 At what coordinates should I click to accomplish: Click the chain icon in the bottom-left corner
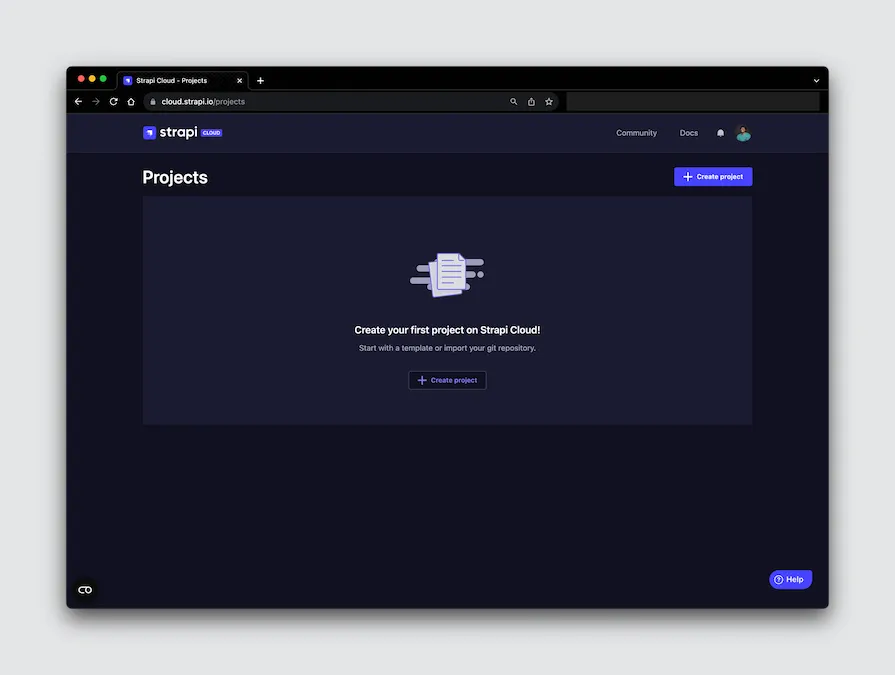[x=84, y=589]
